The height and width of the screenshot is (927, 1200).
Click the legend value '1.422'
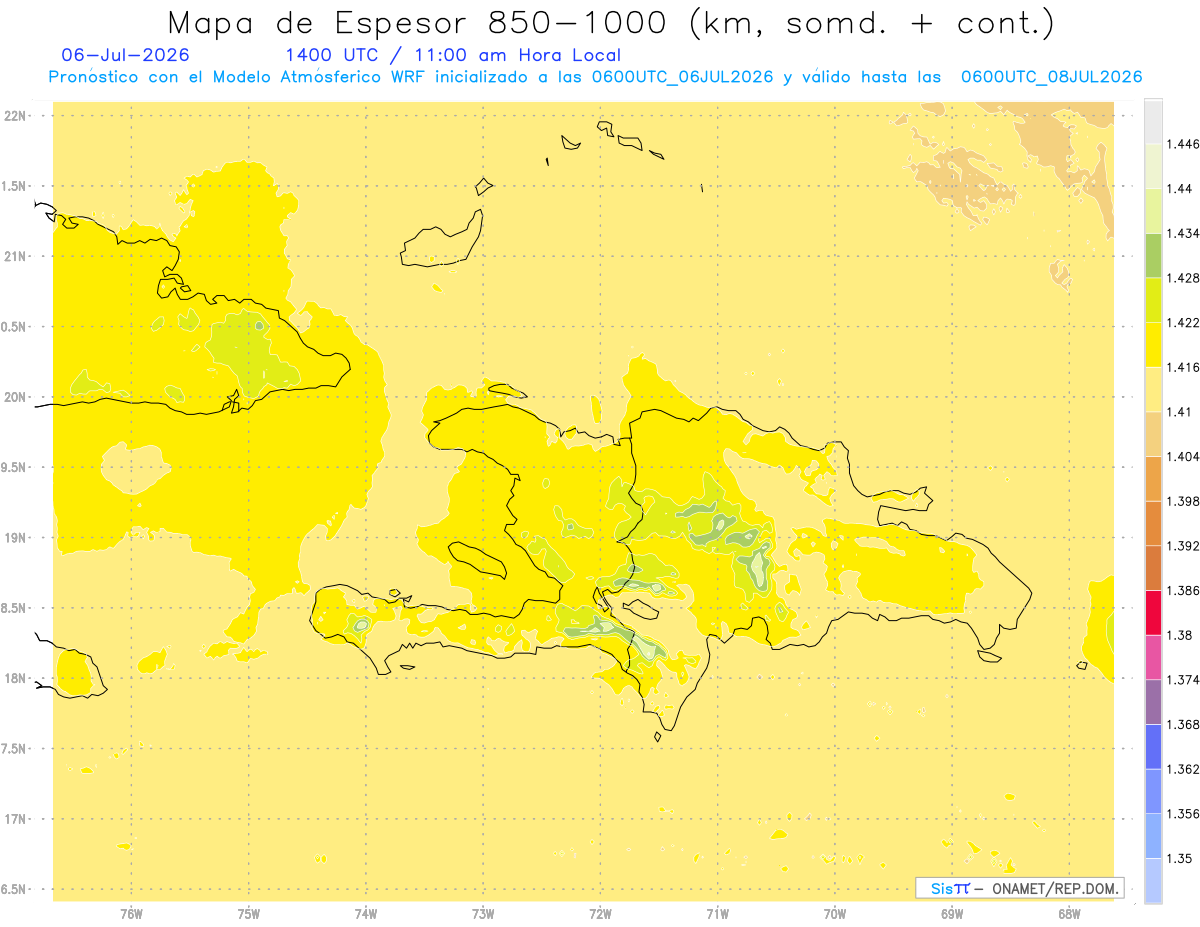(x=1183, y=323)
